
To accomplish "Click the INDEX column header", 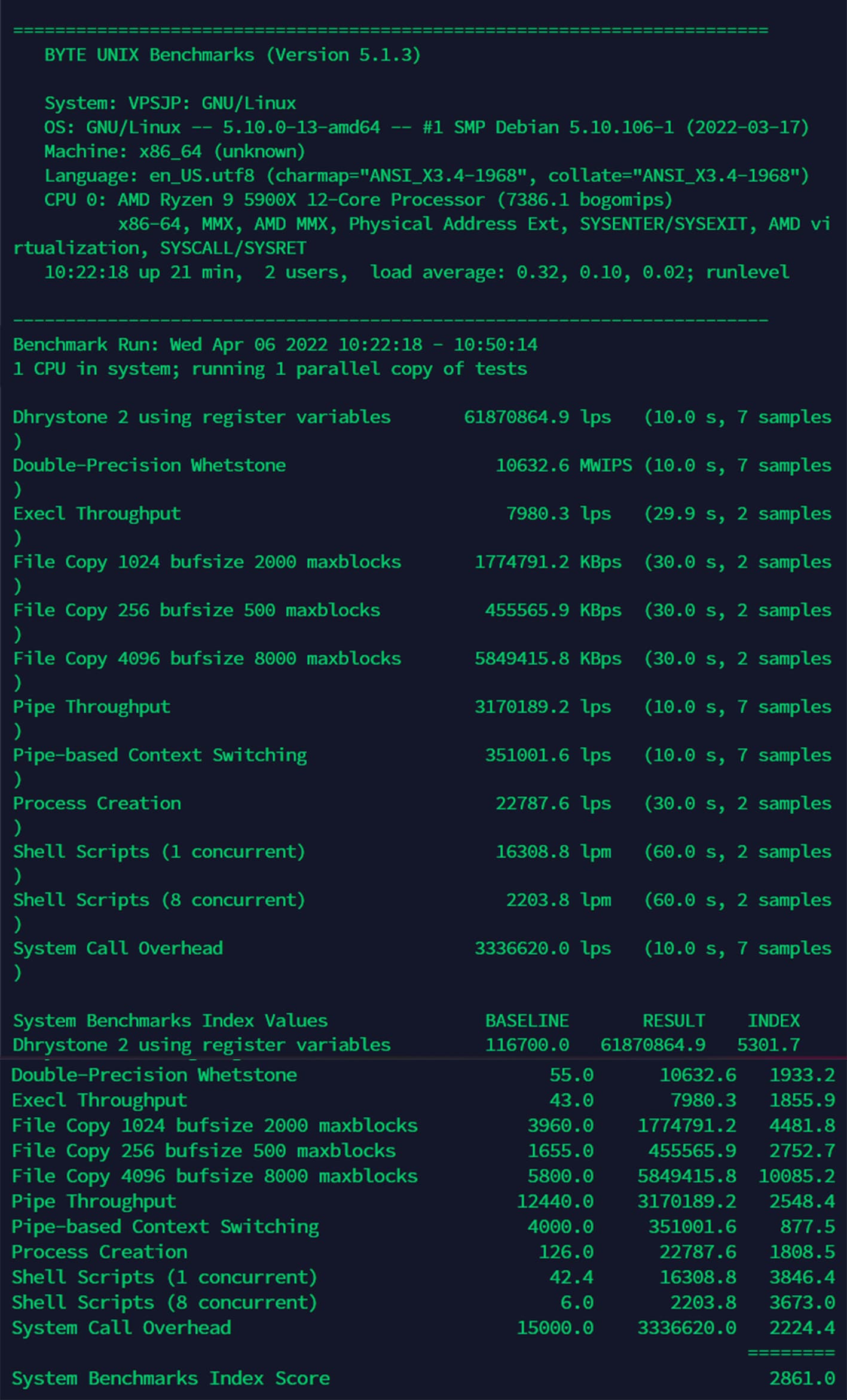I will (x=773, y=1021).
